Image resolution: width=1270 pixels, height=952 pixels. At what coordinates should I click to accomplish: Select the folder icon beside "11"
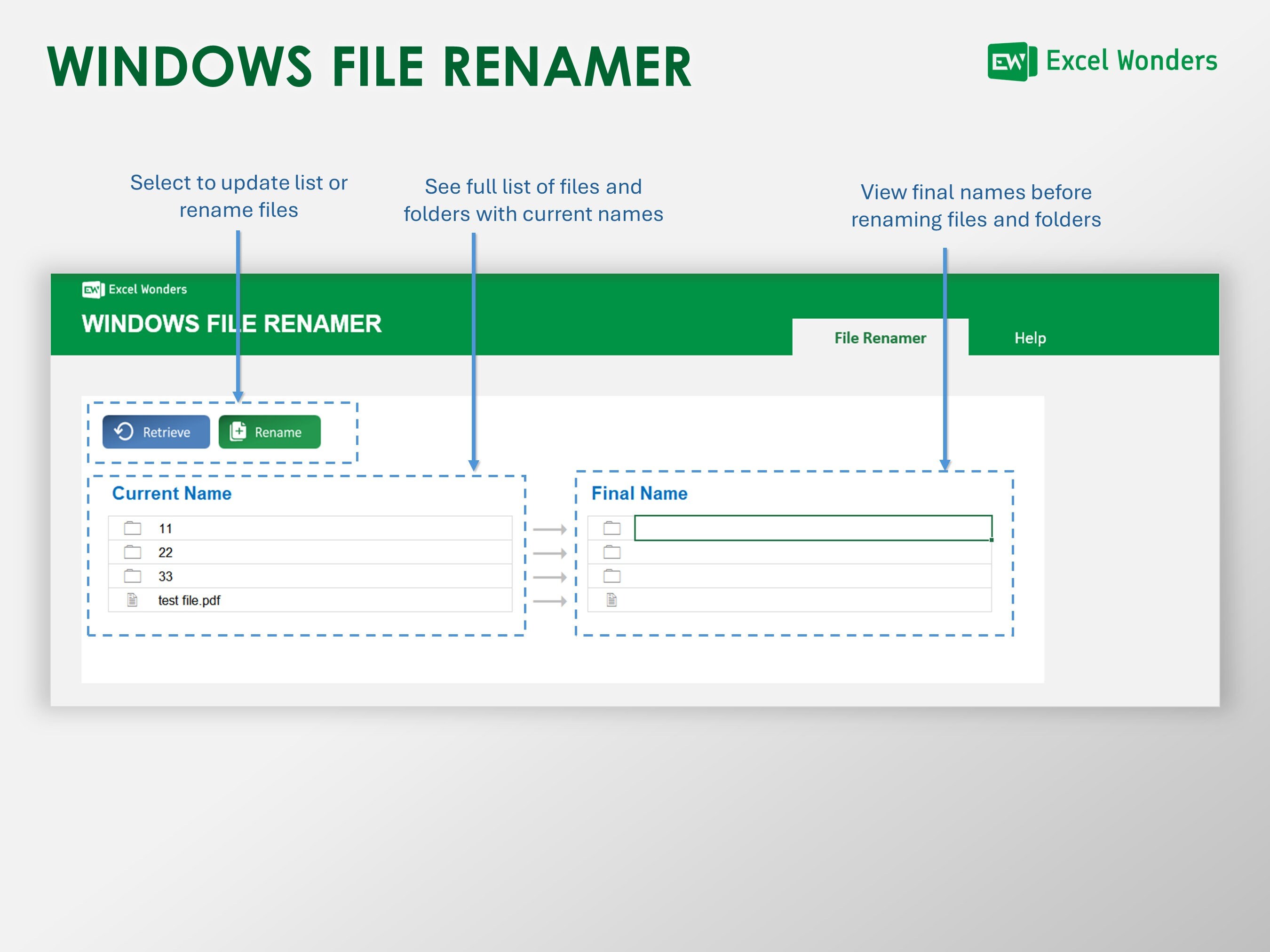[132, 528]
